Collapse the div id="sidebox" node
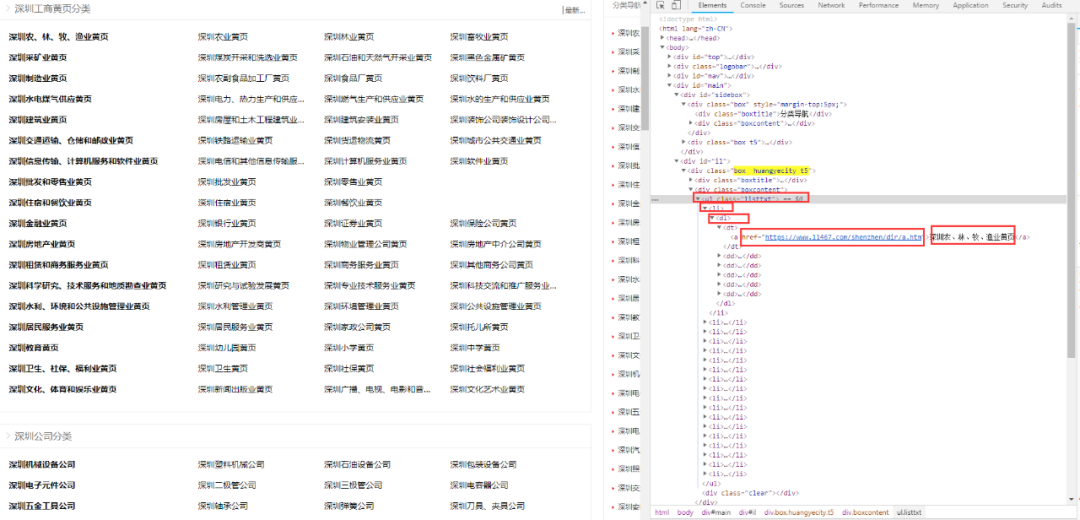 (x=676, y=94)
